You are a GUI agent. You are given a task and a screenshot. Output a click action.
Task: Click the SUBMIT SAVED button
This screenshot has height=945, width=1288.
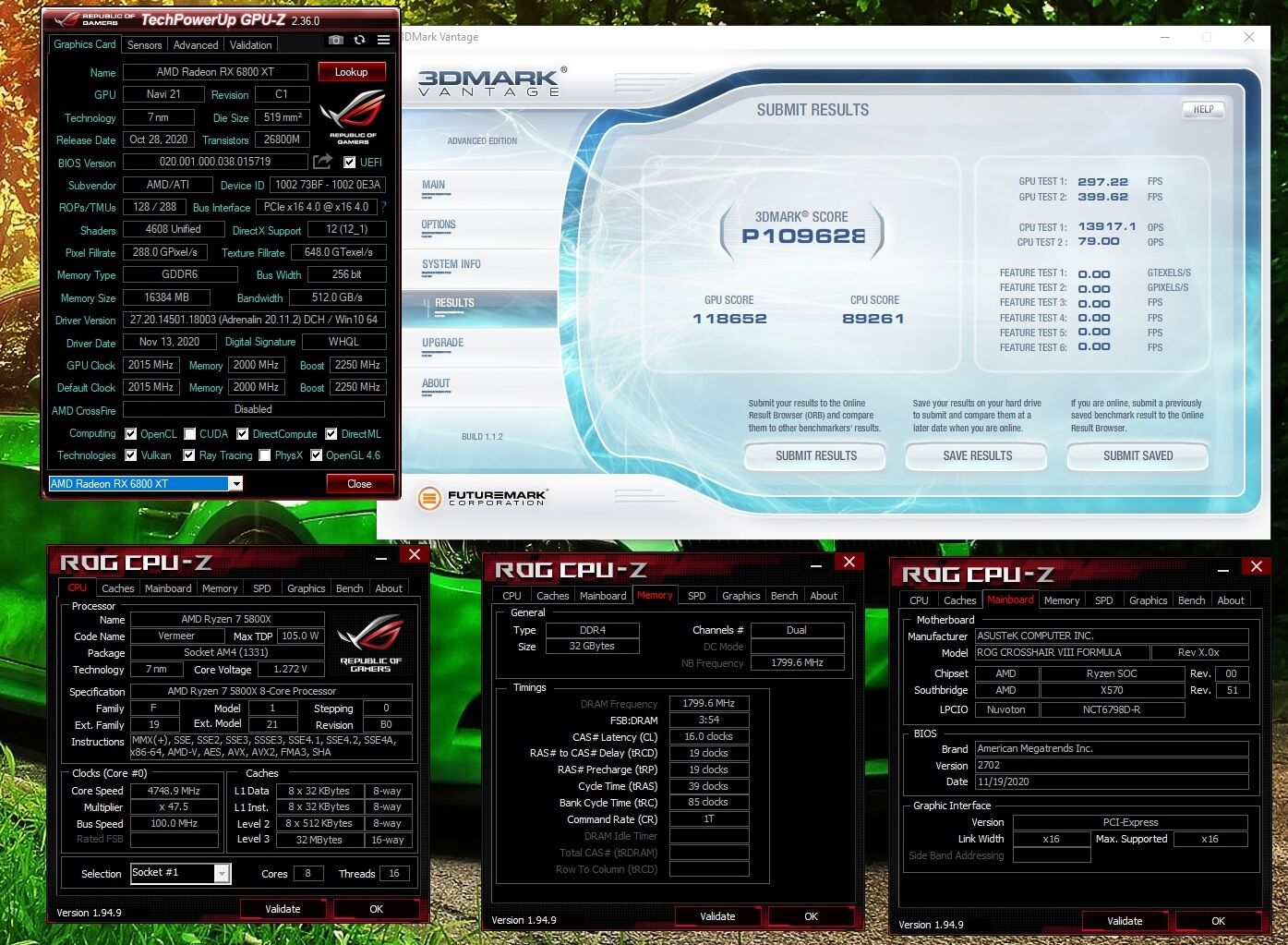[1138, 455]
